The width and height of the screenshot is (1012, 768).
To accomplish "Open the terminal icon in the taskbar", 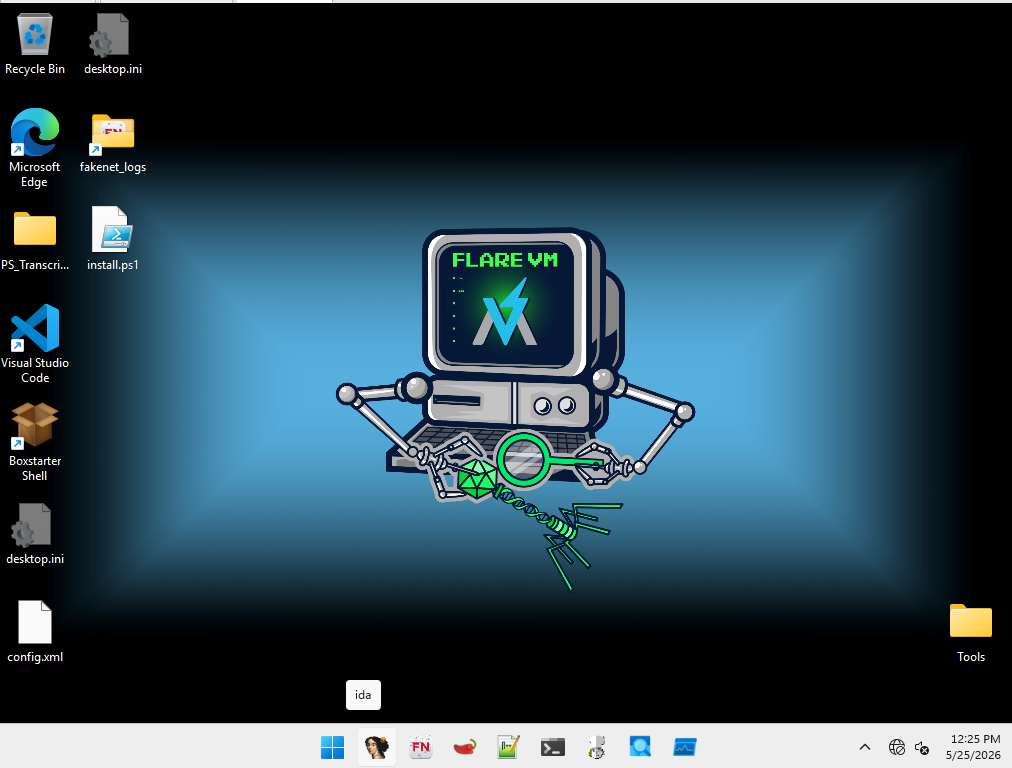I will 552,747.
